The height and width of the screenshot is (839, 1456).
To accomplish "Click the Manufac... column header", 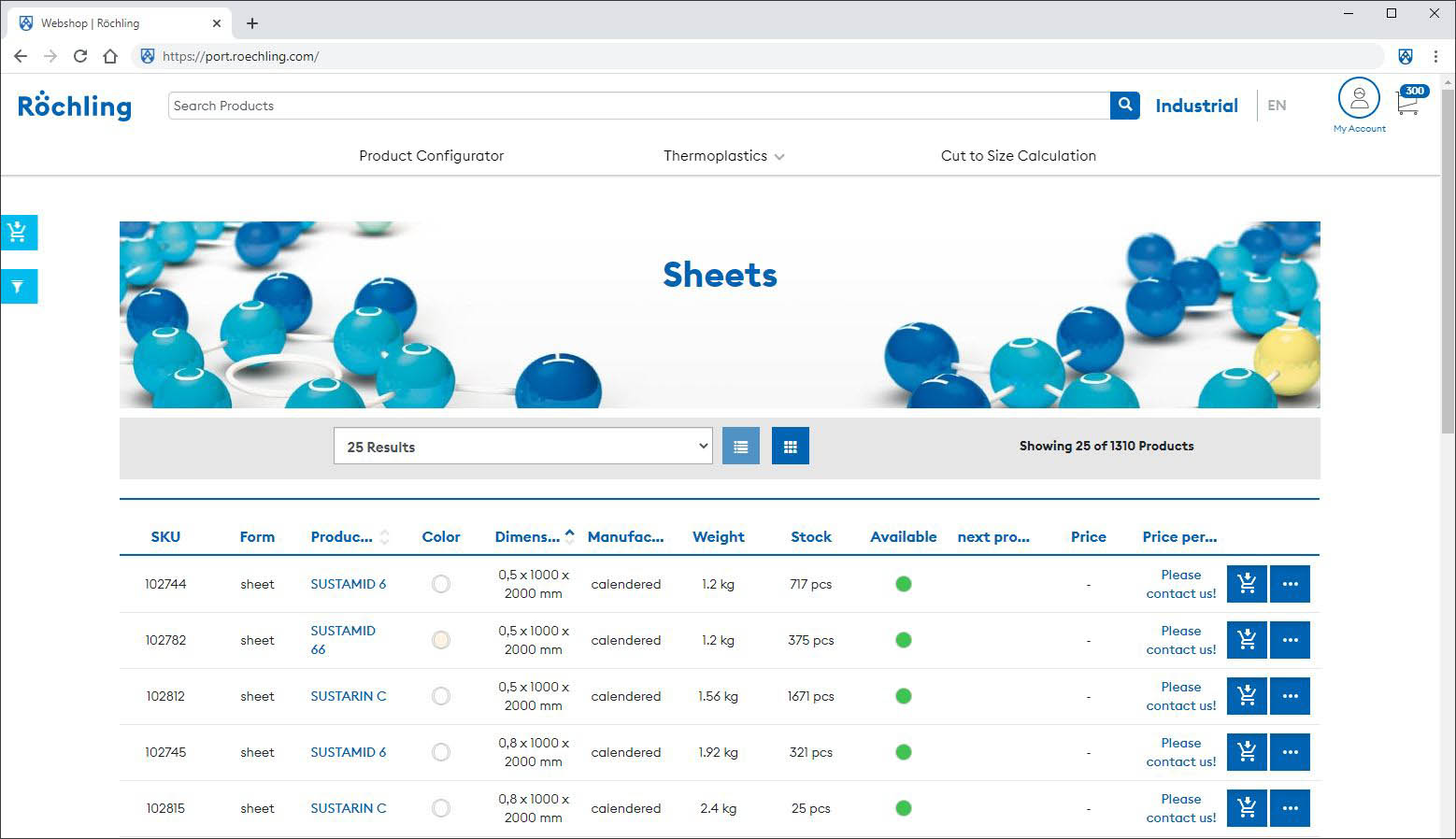I will tap(625, 537).
